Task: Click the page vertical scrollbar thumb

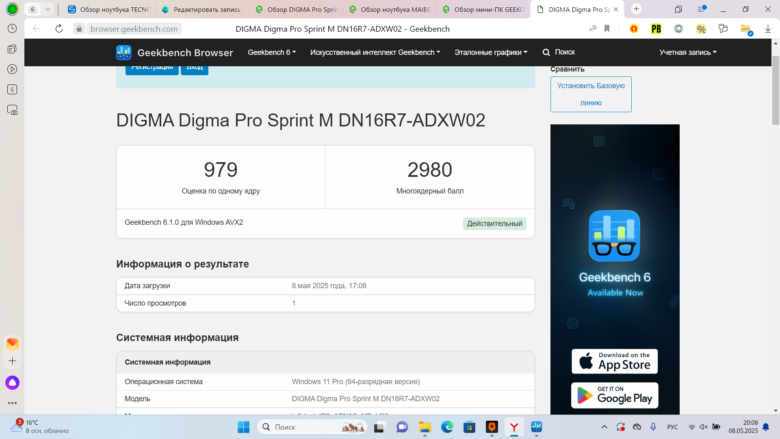Action: pyautogui.click(x=776, y=89)
